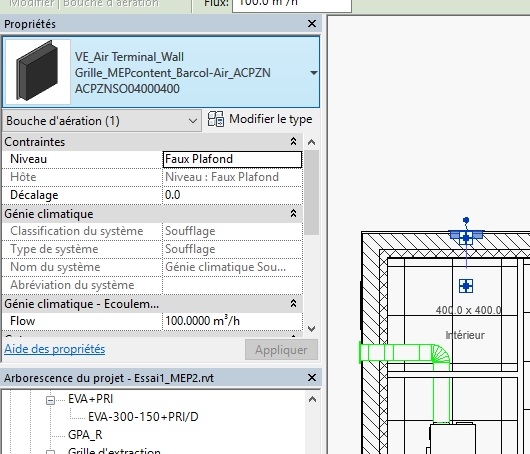
Task: Click the properties scrollbar down arrow
Action: tap(312, 329)
